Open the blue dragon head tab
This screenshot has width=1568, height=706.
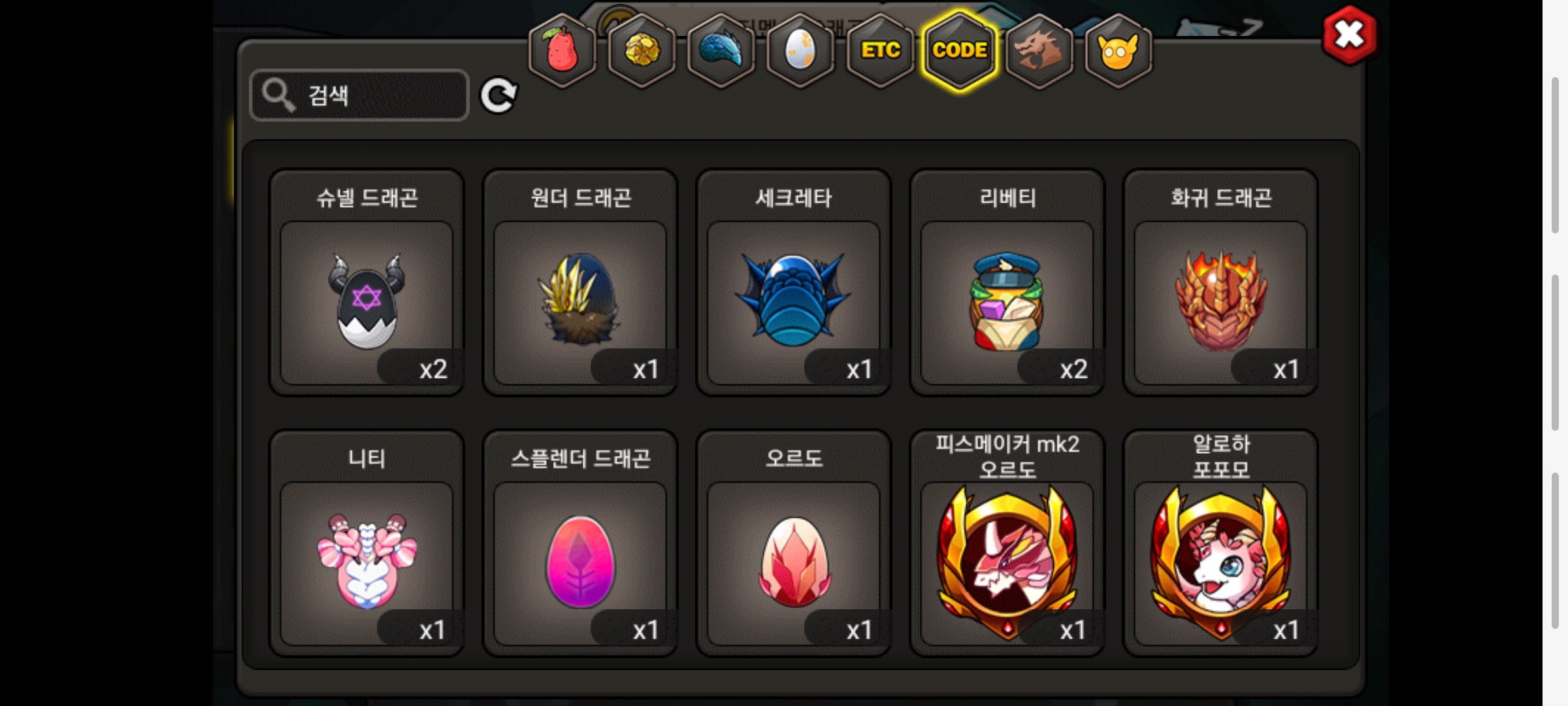click(721, 51)
